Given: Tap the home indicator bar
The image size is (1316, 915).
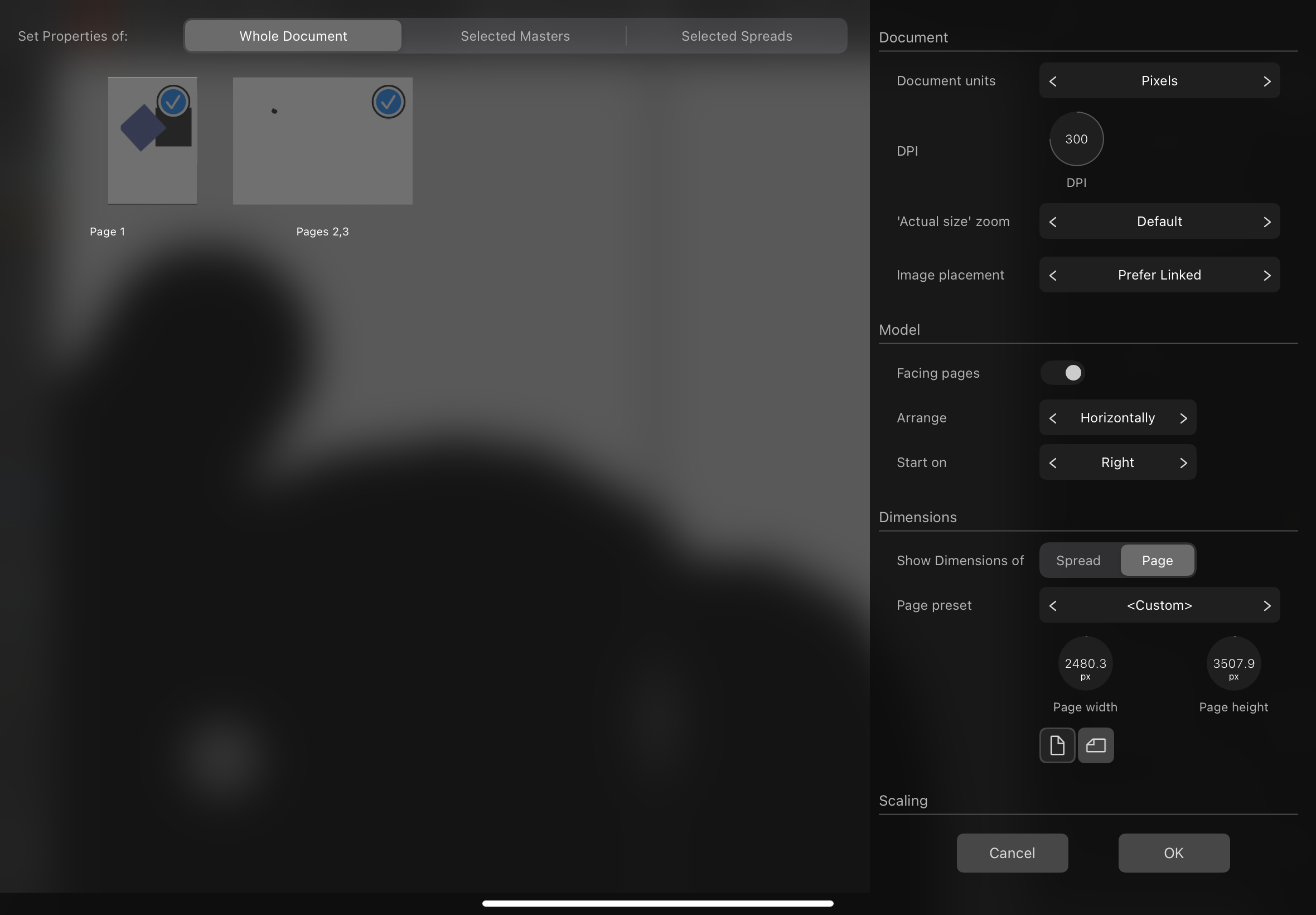Looking at the screenshot, I should pyautogui.click(x=657, y=903).
